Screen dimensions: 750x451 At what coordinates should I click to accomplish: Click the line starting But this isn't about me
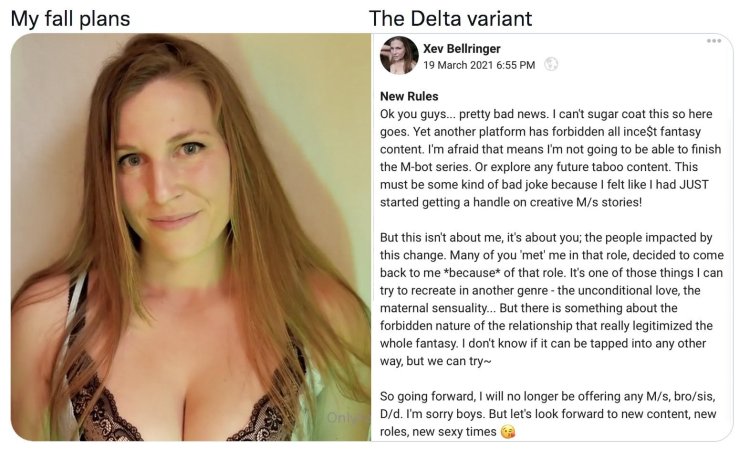546,238
